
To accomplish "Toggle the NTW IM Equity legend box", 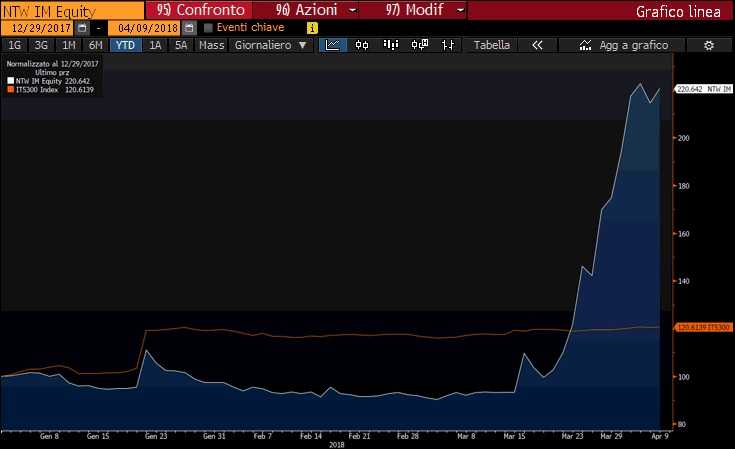I will pyautogui.click(x=10, y=81).
